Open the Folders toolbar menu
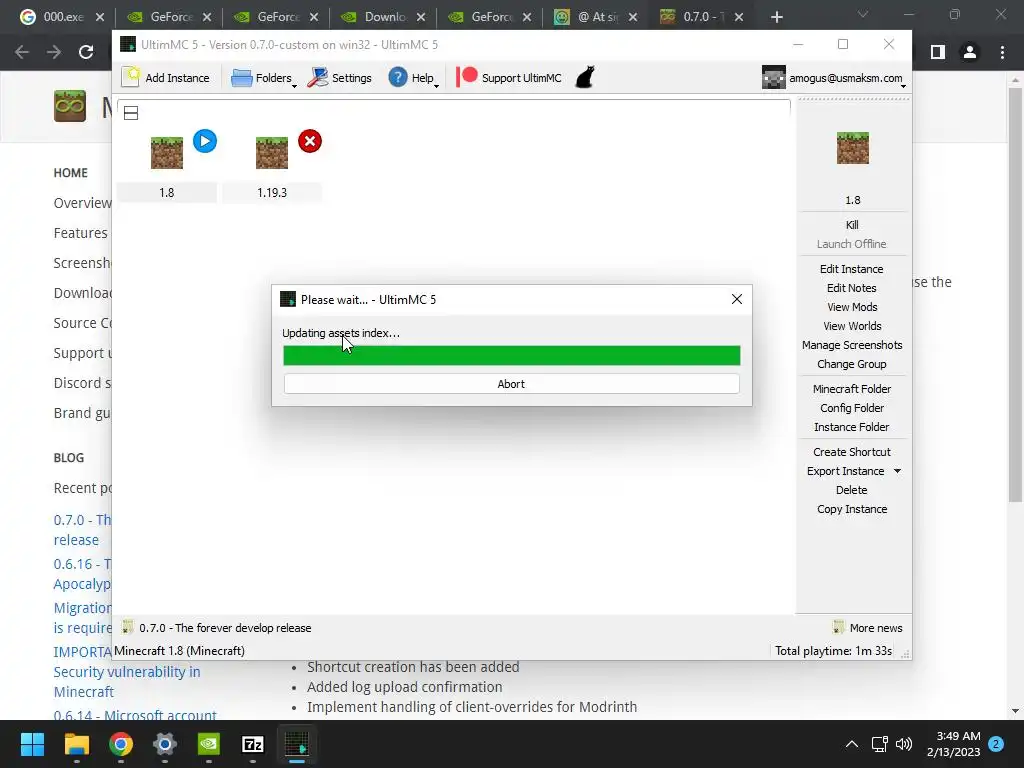1024x768 pixels. click(x=263, y=78)
